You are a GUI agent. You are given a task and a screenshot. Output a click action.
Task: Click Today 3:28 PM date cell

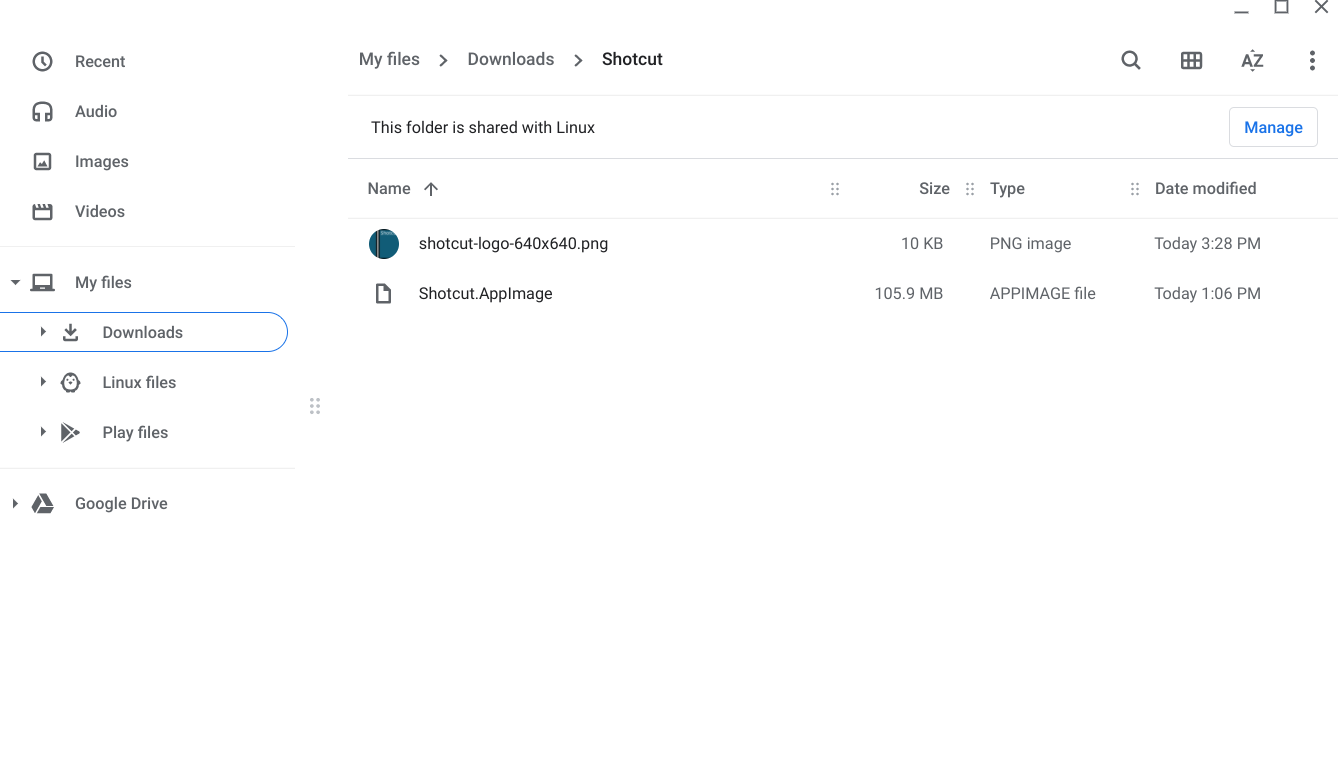tap(1207, 244)
